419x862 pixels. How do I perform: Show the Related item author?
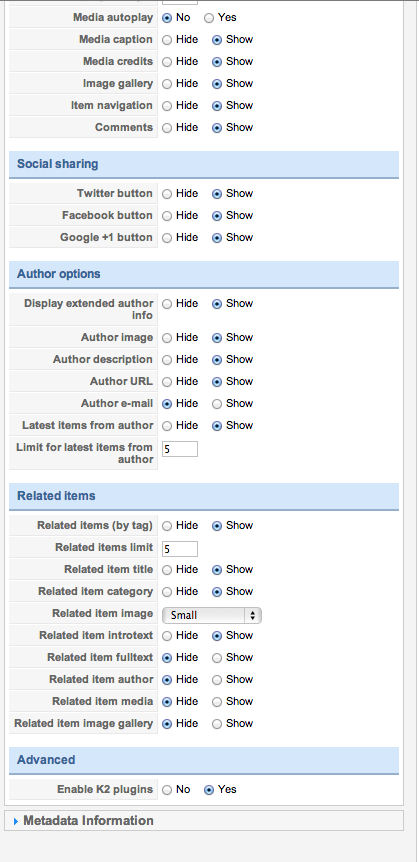[x=217, y=680]
